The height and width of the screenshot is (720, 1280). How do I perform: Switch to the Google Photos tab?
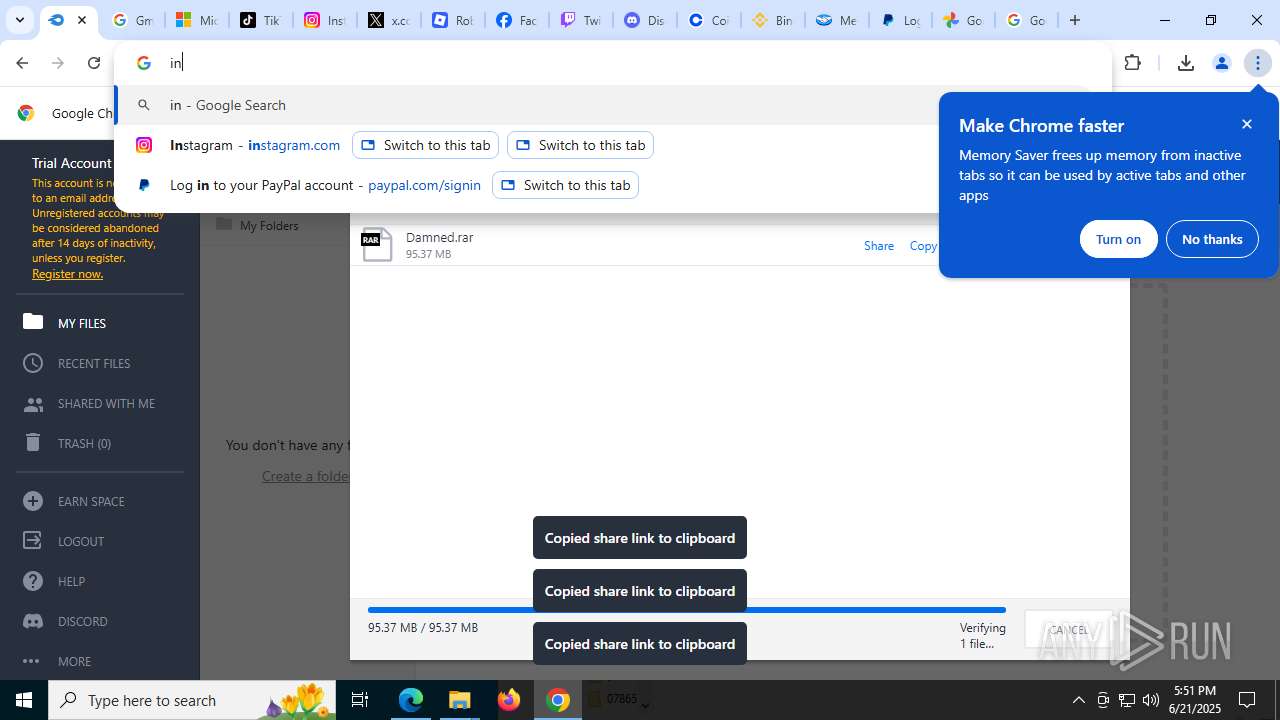point(964,20)
